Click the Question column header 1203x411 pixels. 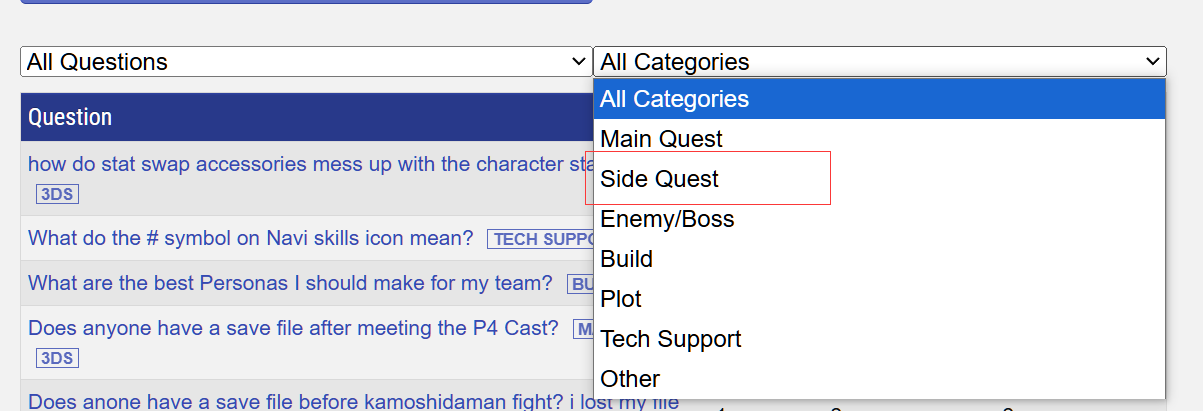pyautogui.click(x=70, y=117)
